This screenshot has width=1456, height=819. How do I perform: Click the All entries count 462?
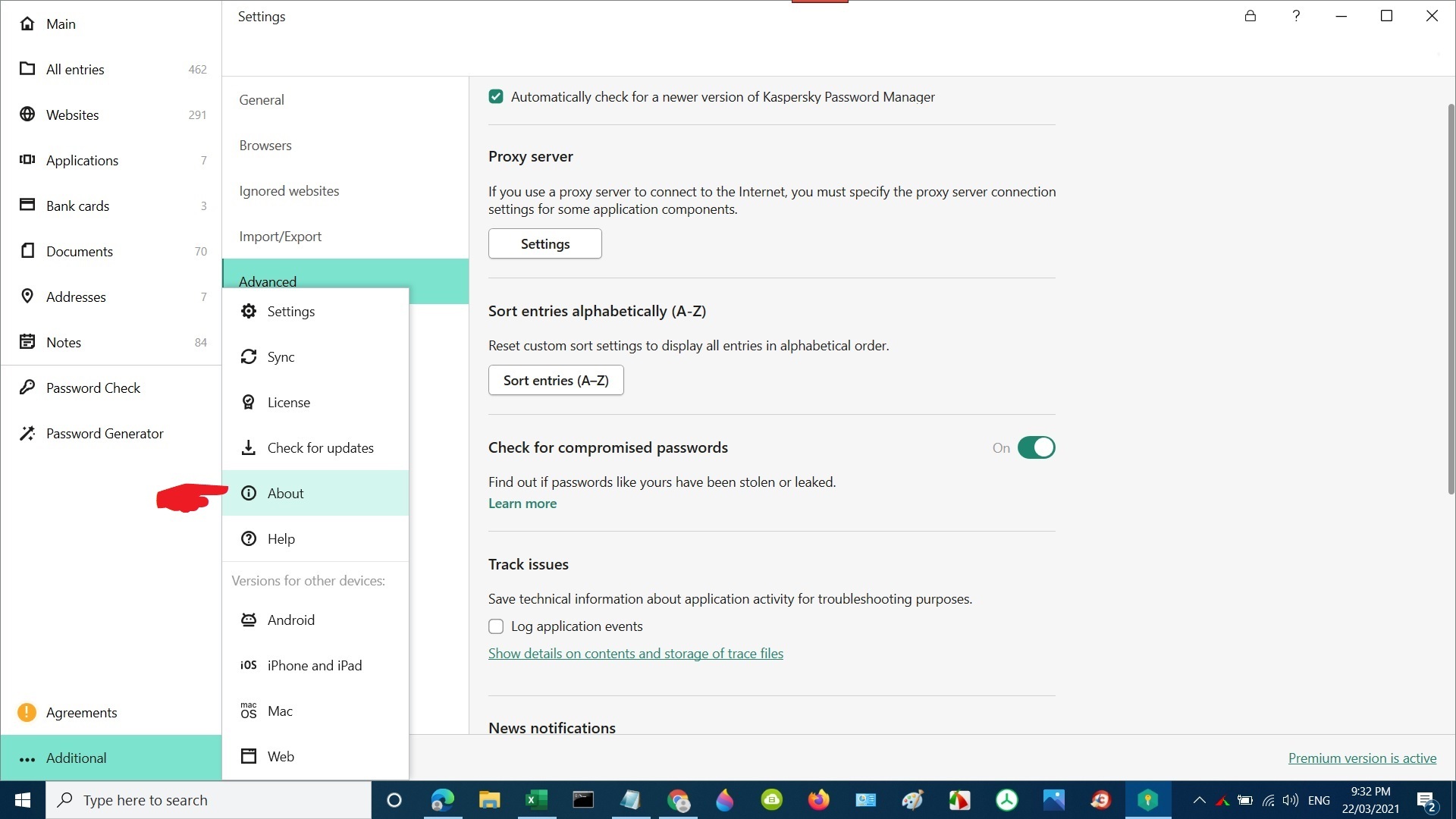pyautogui.click(x=197, y=70)
